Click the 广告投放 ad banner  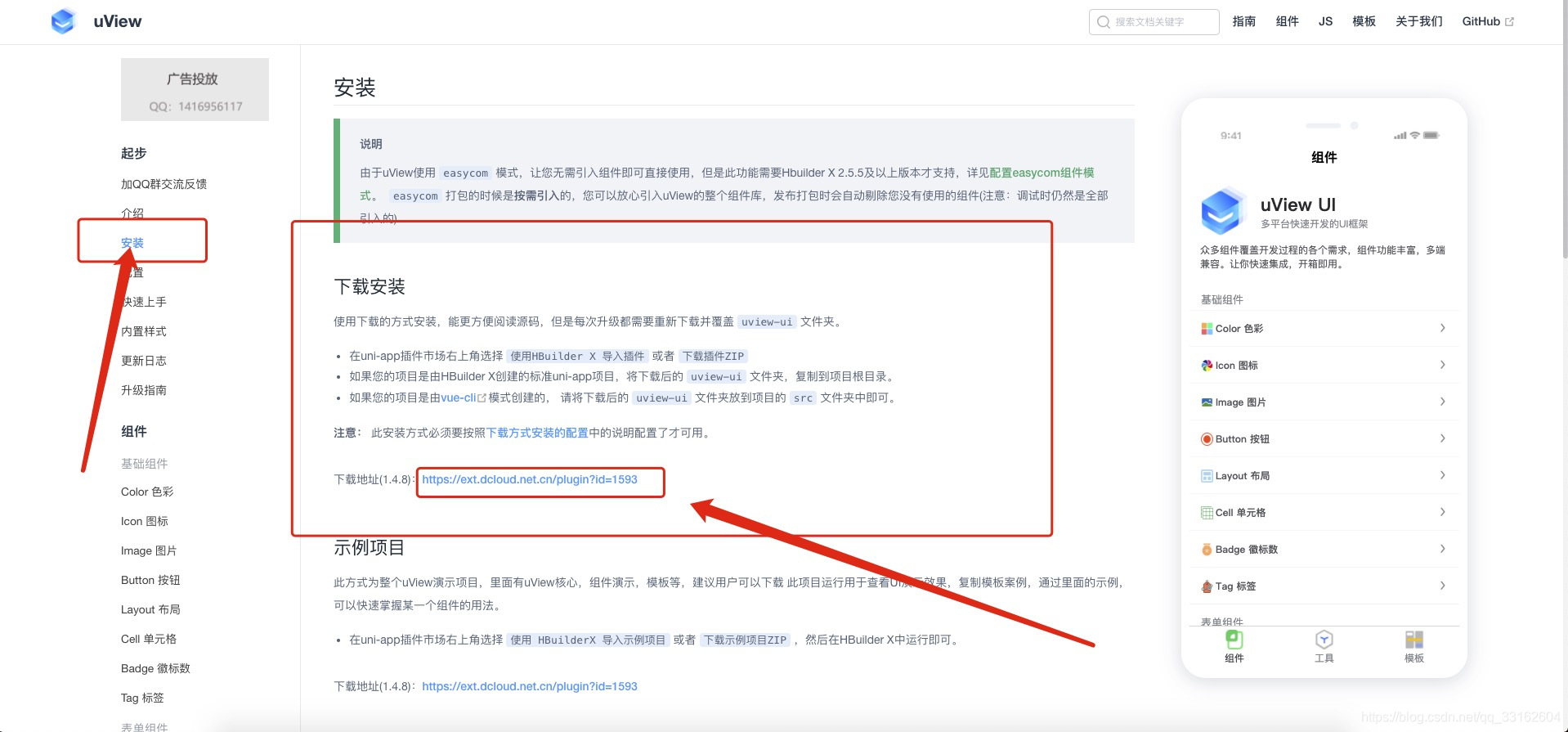click(x=195, y=90)
